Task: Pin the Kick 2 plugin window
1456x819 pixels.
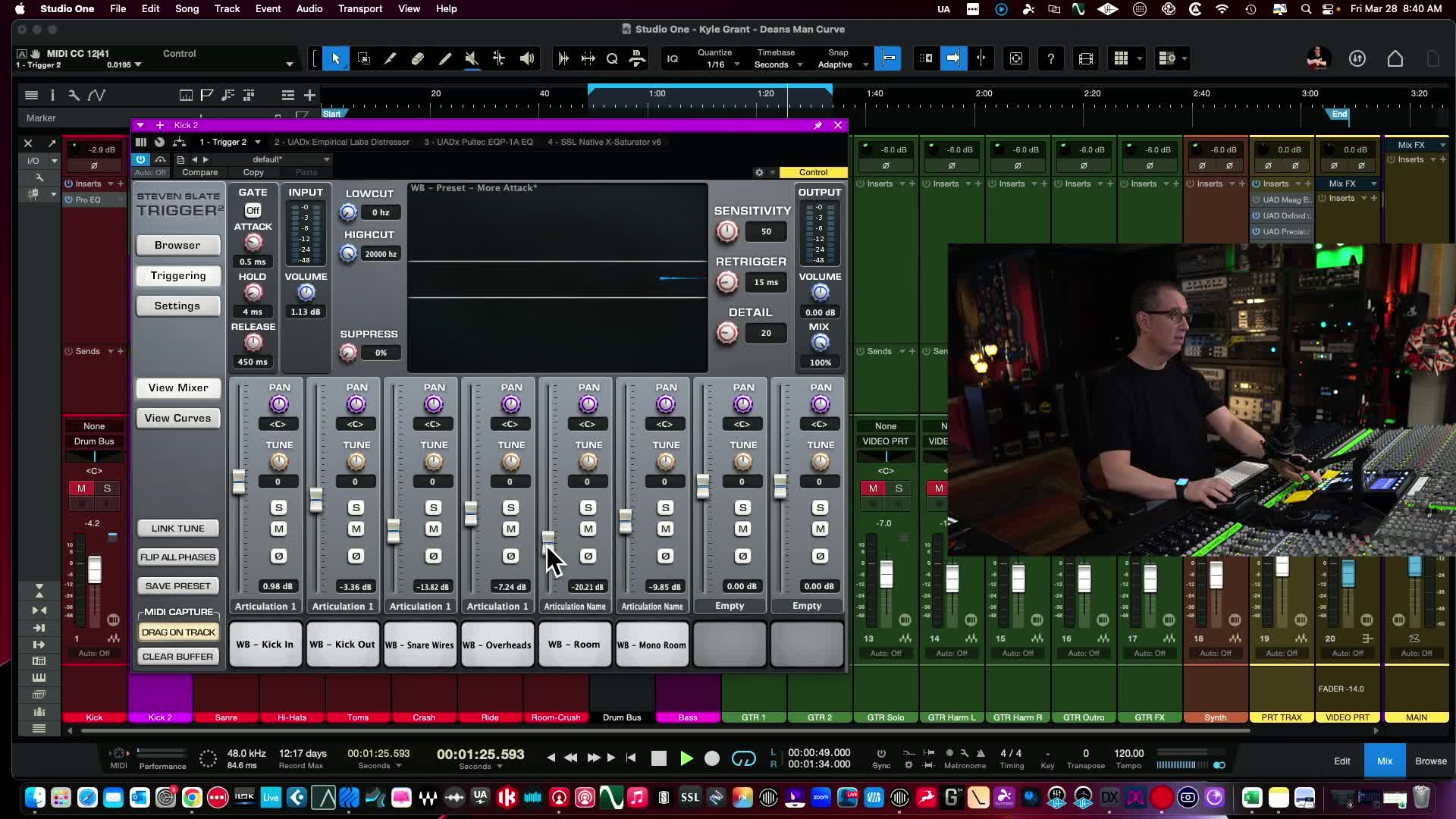Action: click(x=817, y=125)
